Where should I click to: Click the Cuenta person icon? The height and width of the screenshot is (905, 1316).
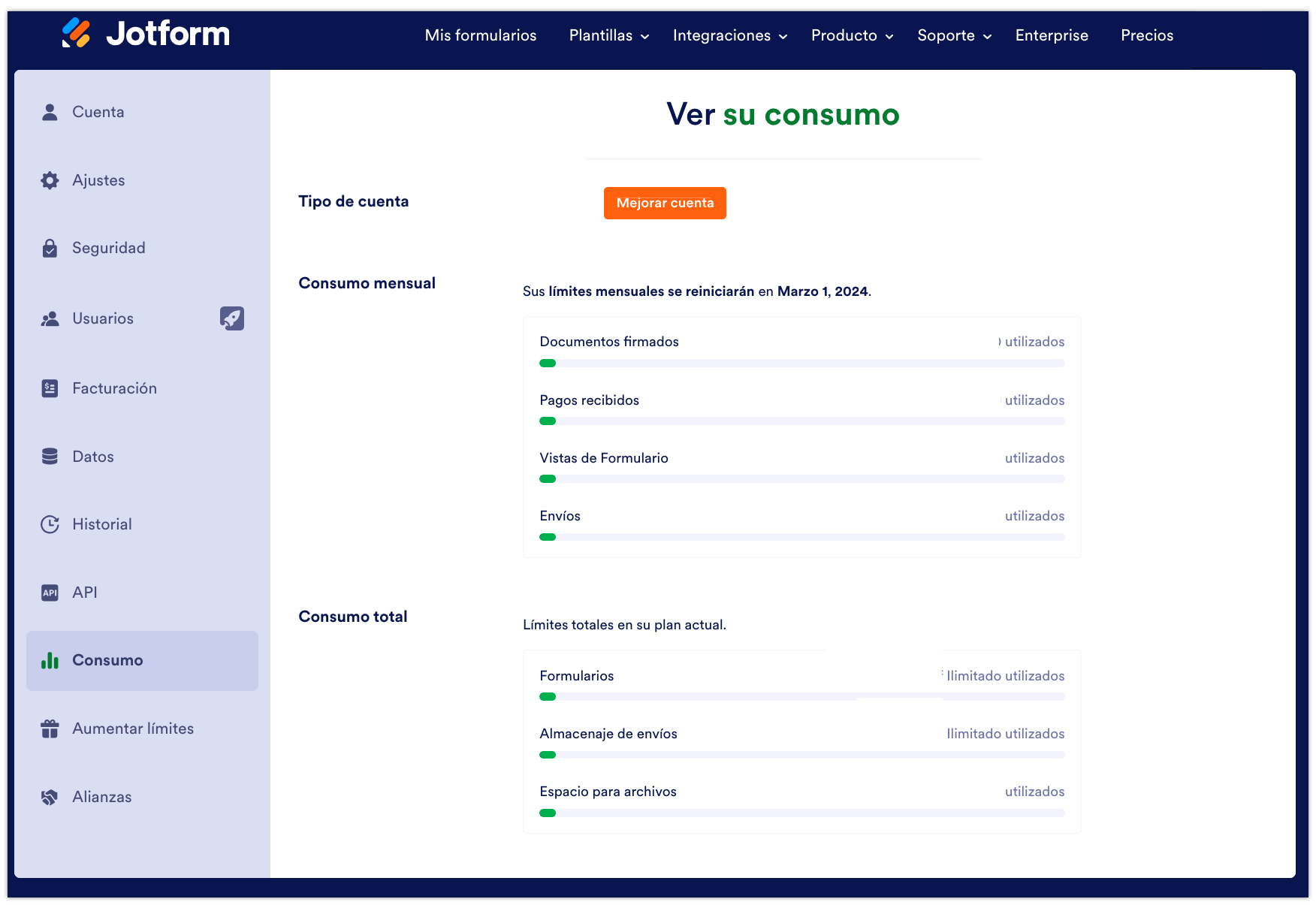pos(50,112)
